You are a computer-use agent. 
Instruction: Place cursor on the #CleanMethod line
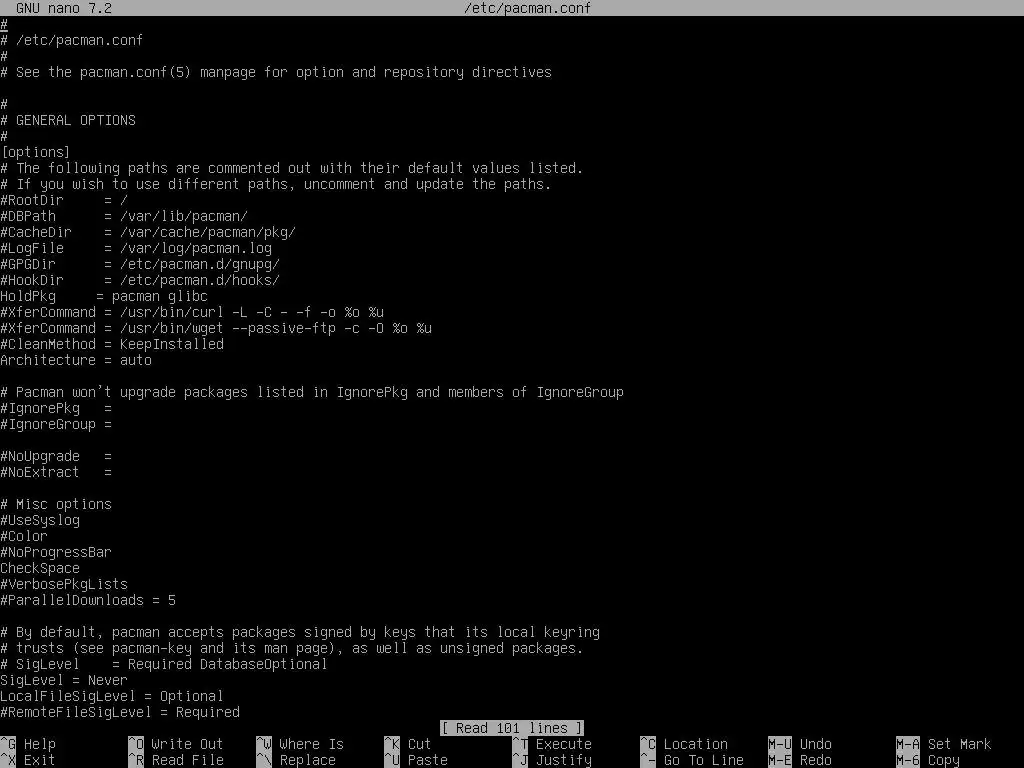[x=112, y=344]
